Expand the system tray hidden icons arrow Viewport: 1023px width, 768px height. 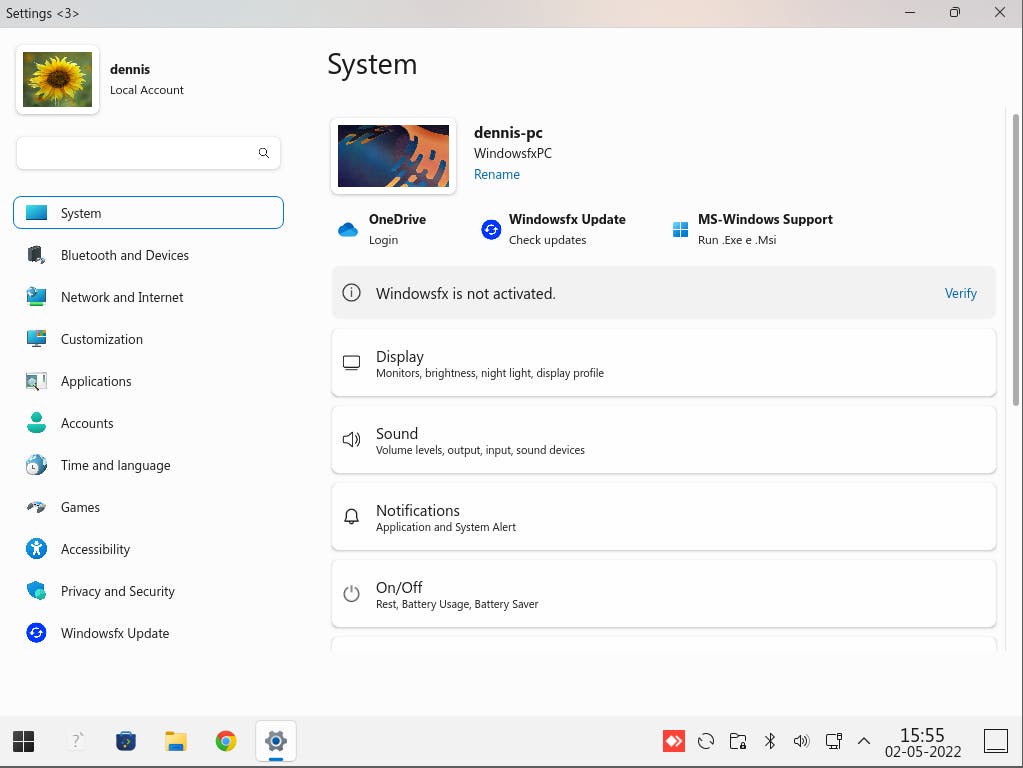(864, 741)
